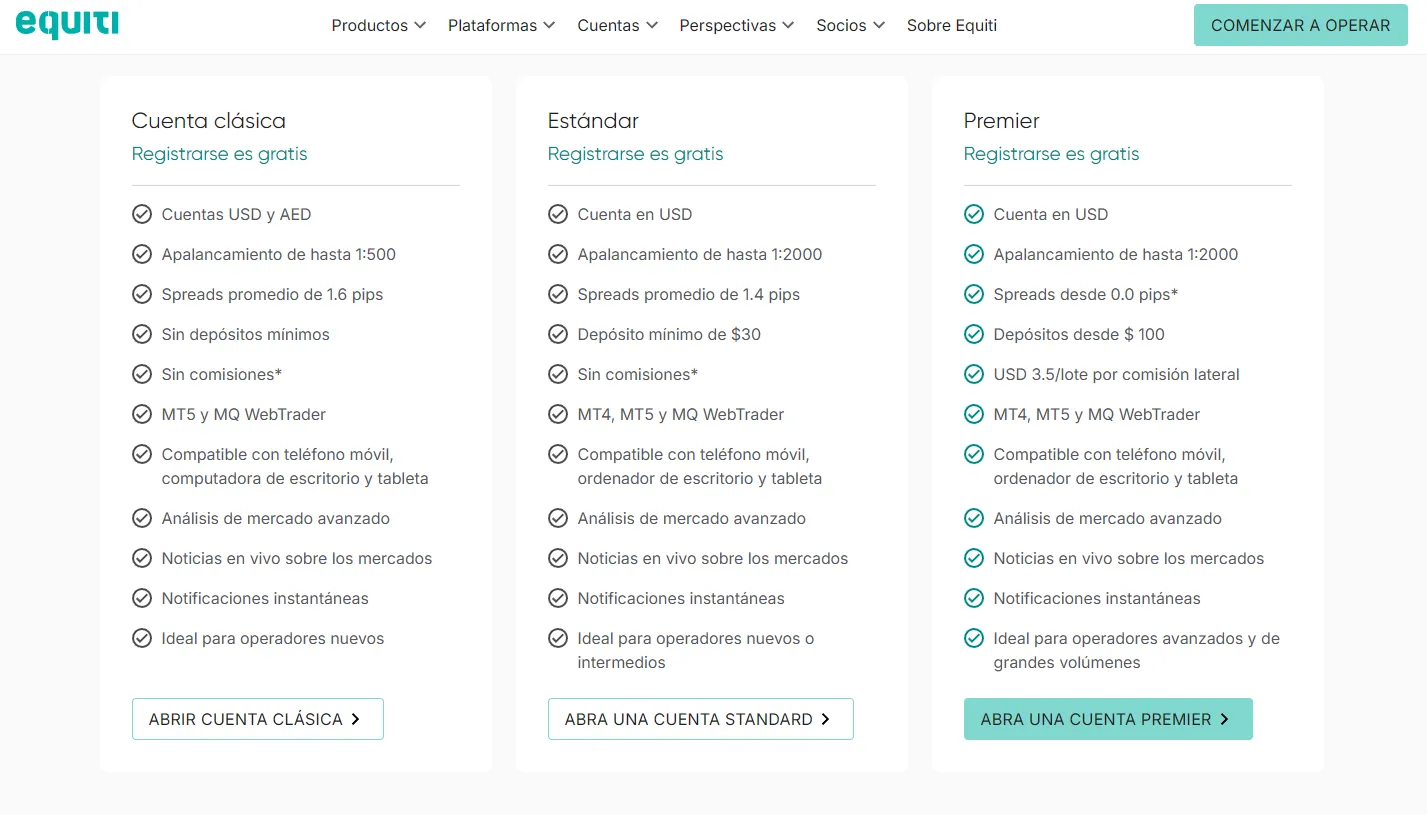Click Registrarse es gratis under Cuenta clásica
The height and width of the screenshot is (815, 1427).
[220, 154]
